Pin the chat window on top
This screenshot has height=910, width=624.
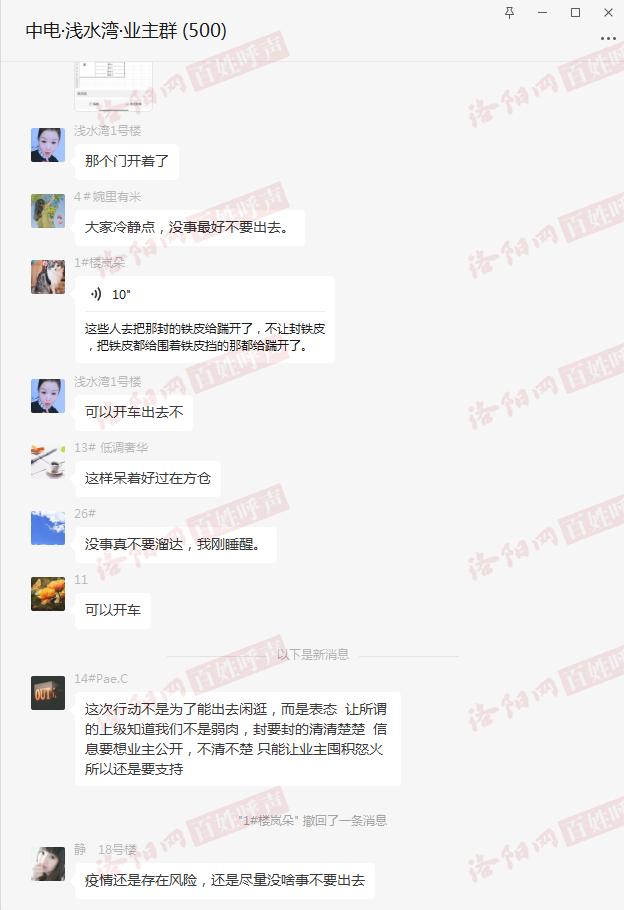click(x=509, y=12)
